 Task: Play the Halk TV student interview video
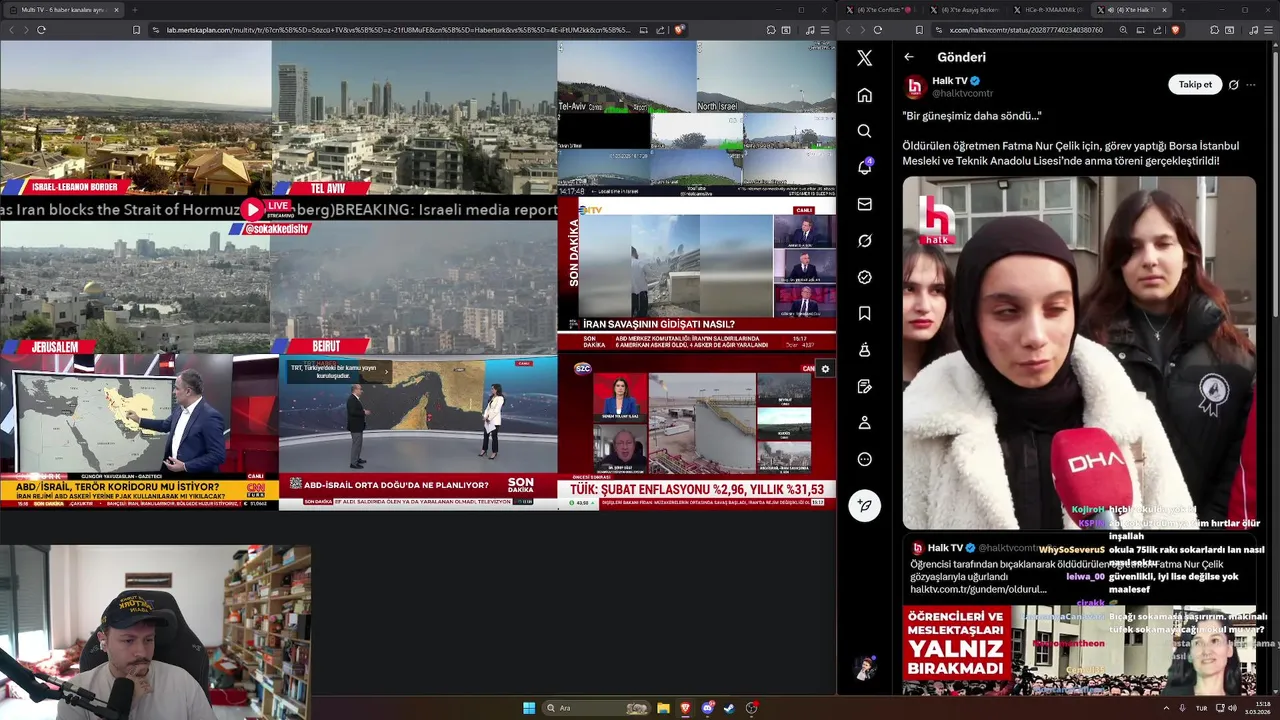pos(1079,353)
